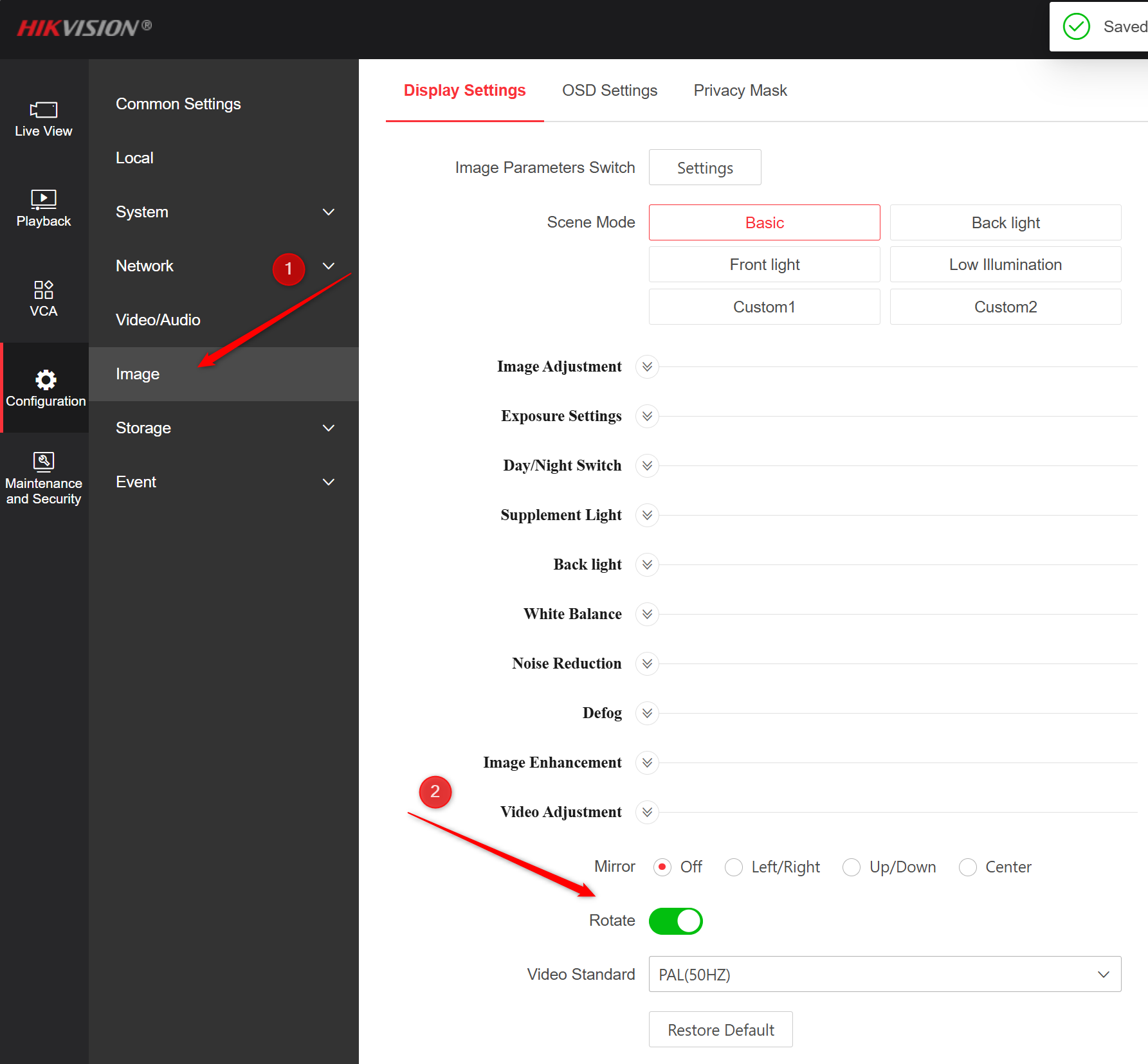The width and height of the screenshot is (1148, 1064).
Task: Expand the Defog section
Action: pyautogui.click(x=647, y=714)
